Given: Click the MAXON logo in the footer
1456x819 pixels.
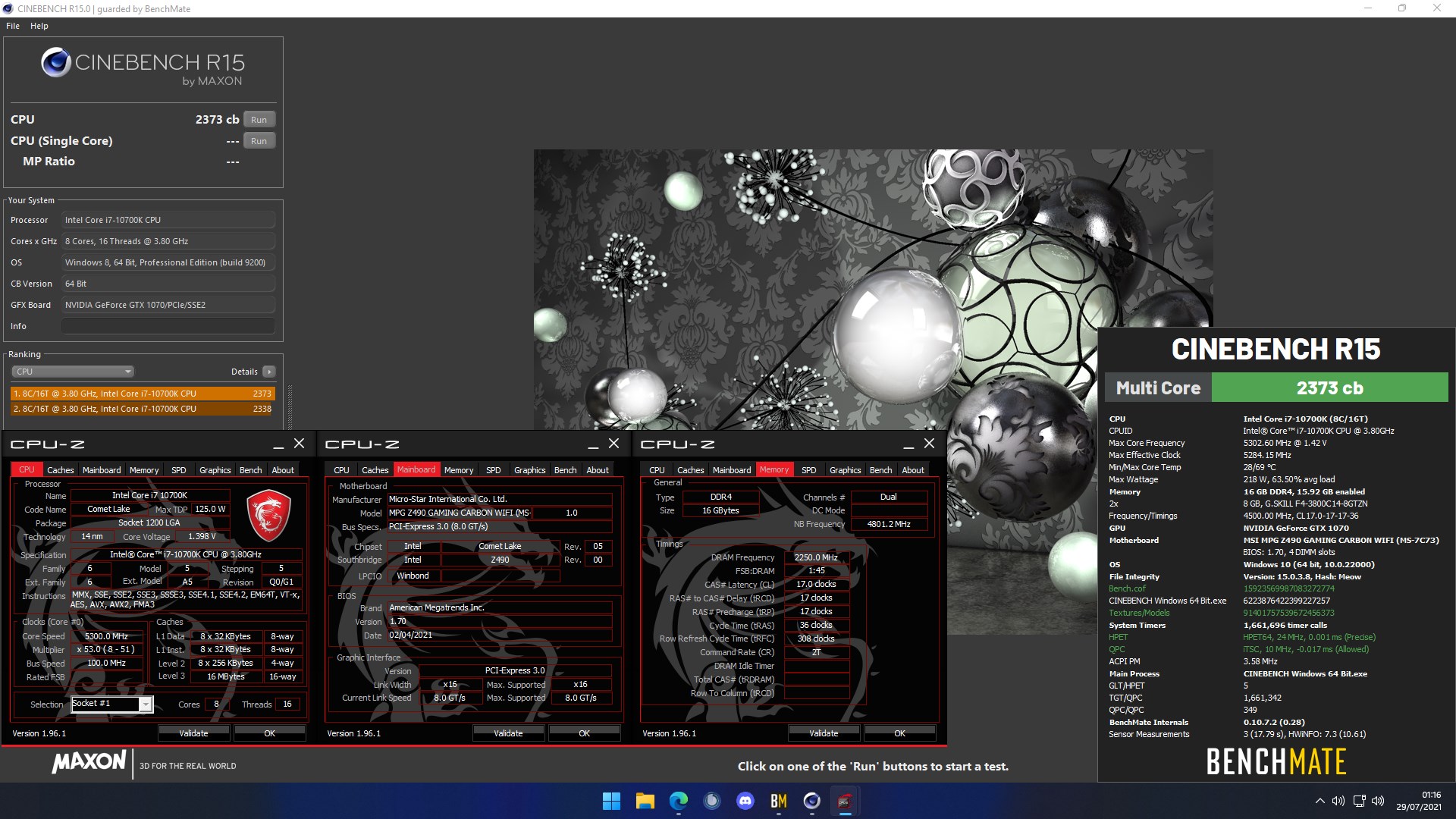Looking at the screenshot, I should tap(89, 762).
